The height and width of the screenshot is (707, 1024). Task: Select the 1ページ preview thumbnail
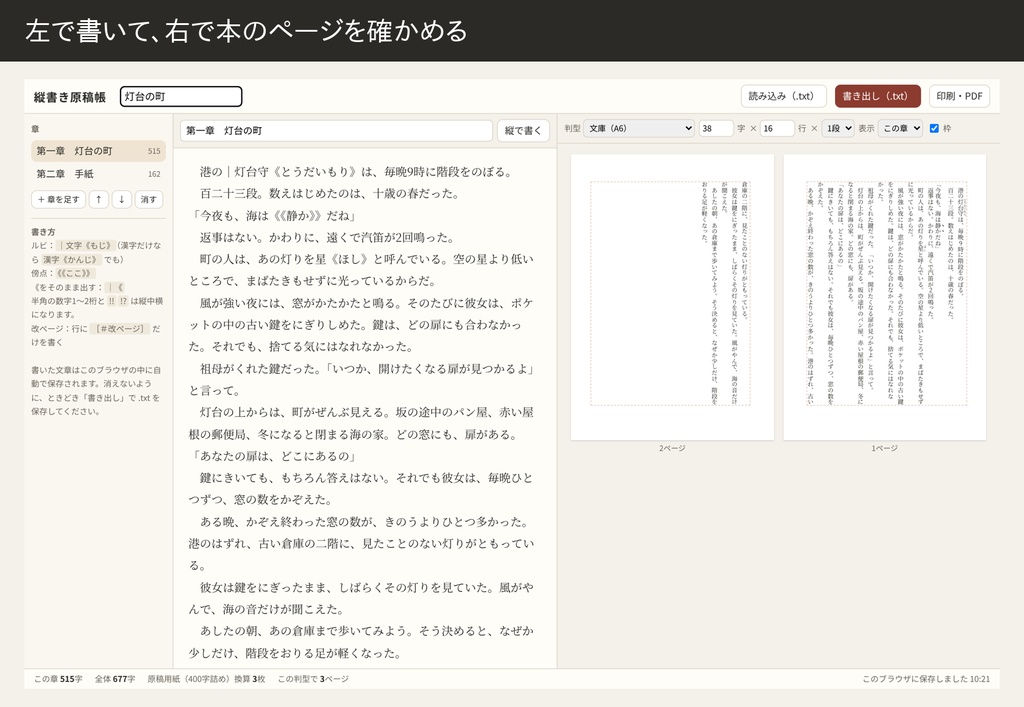(884, 297)
